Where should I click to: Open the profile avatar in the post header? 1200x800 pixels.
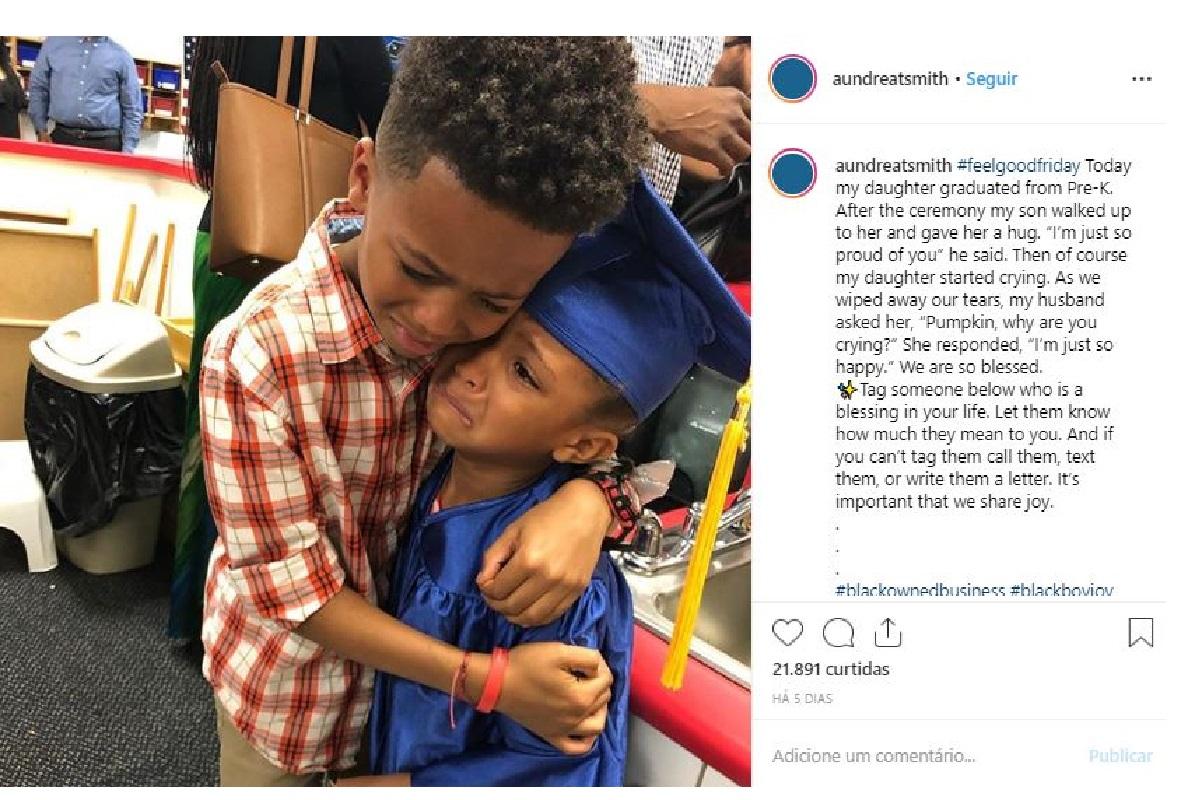[793, 79]
